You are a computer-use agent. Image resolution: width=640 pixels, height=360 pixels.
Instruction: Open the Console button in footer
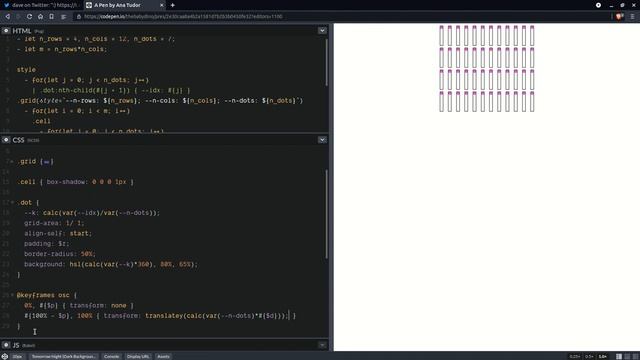click(111, 356)
